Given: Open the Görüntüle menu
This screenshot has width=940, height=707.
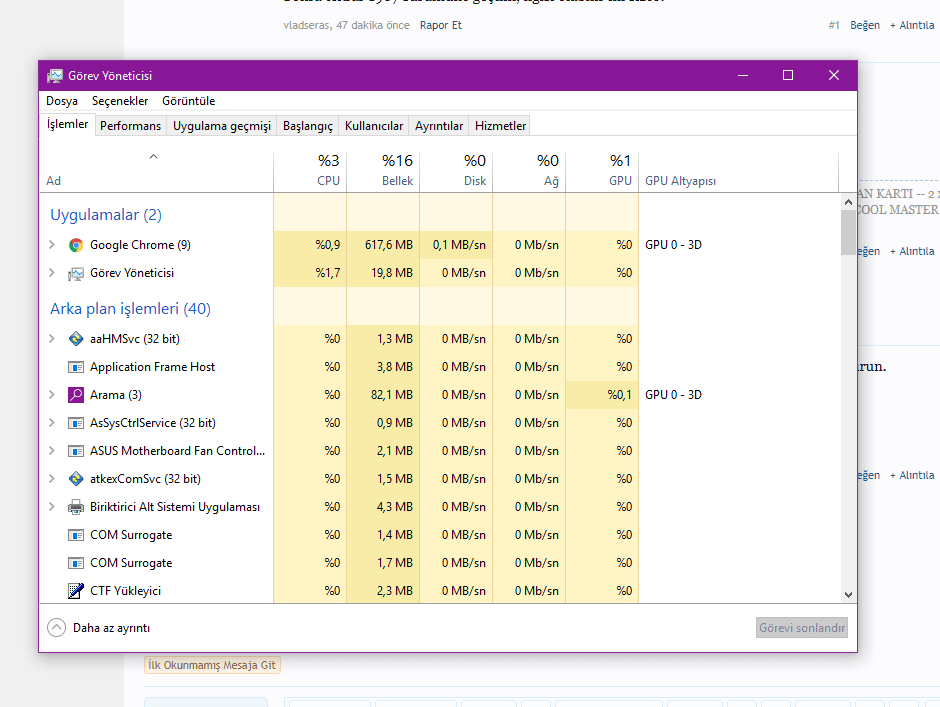Looking at the screenshot, I should coord(188,101).
